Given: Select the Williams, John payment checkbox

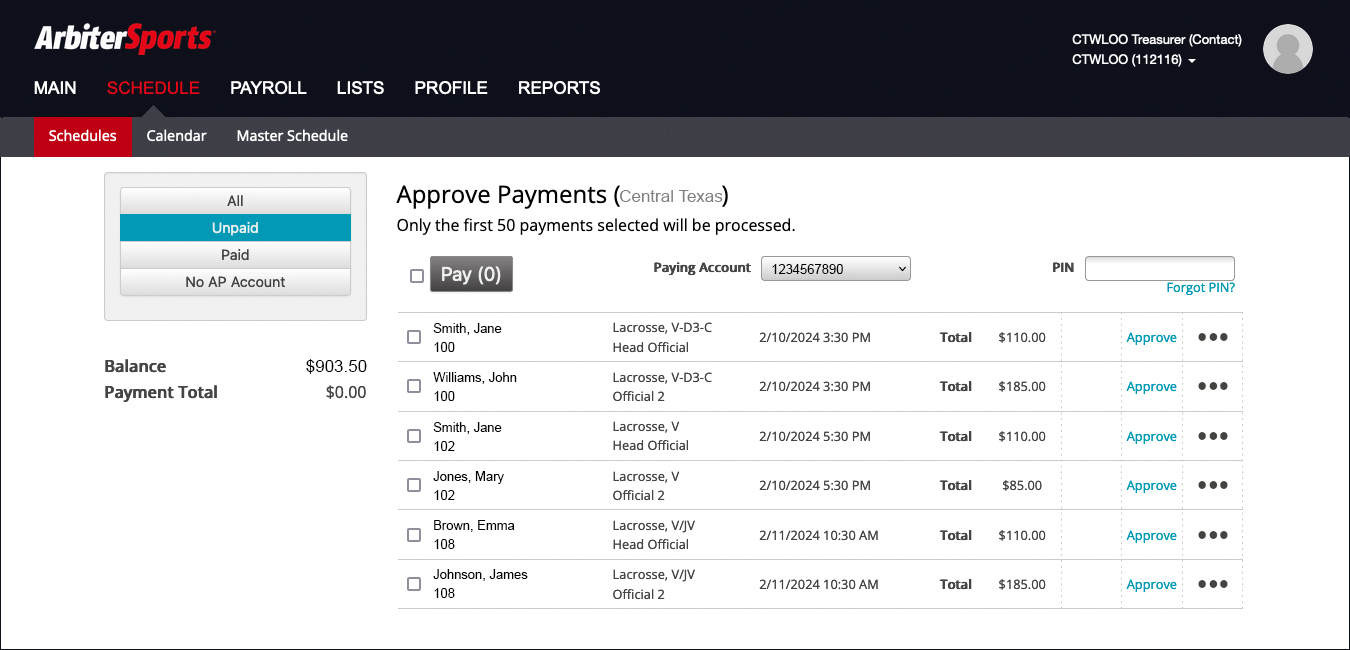Looking at the screenshot, I should [x=414, y=387].
